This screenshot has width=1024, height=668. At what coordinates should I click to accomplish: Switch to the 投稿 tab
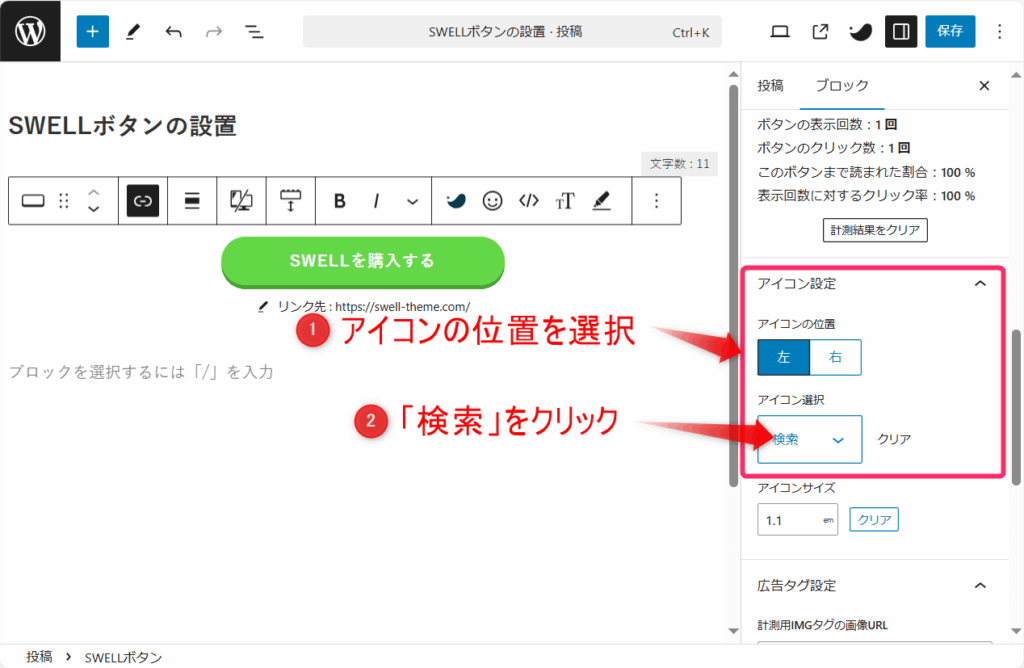point(770,86)
